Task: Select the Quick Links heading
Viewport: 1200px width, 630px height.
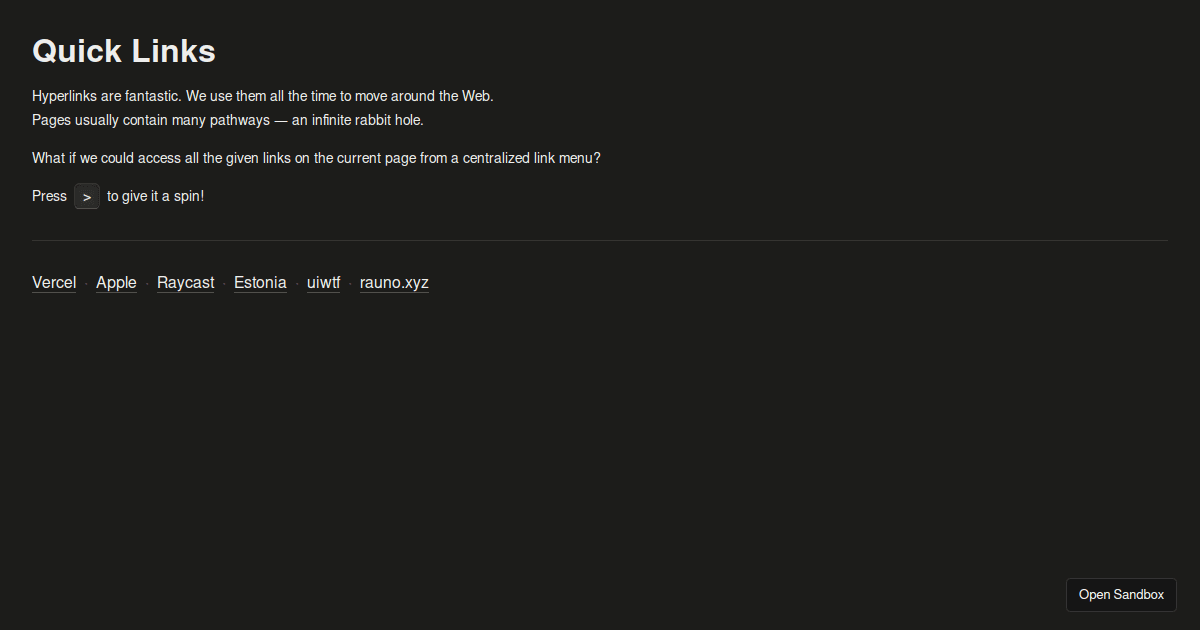Action: 123,50
